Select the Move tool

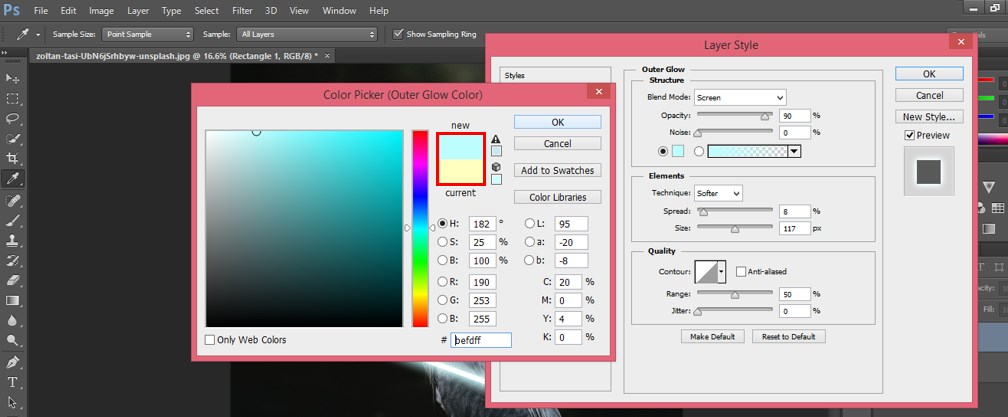(12, 78)
